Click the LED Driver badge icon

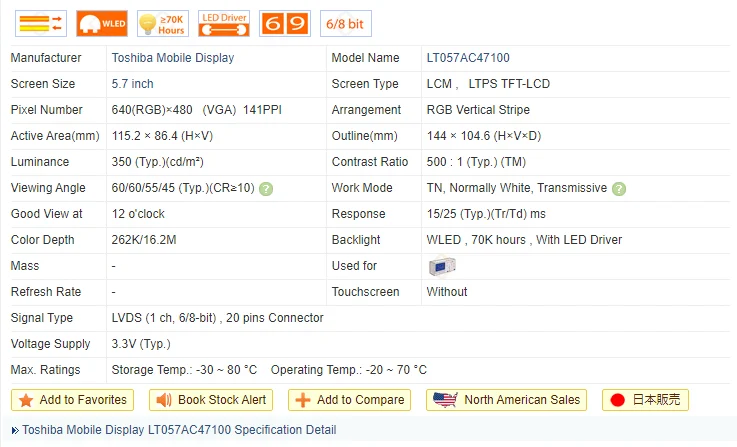pos(224,24)
